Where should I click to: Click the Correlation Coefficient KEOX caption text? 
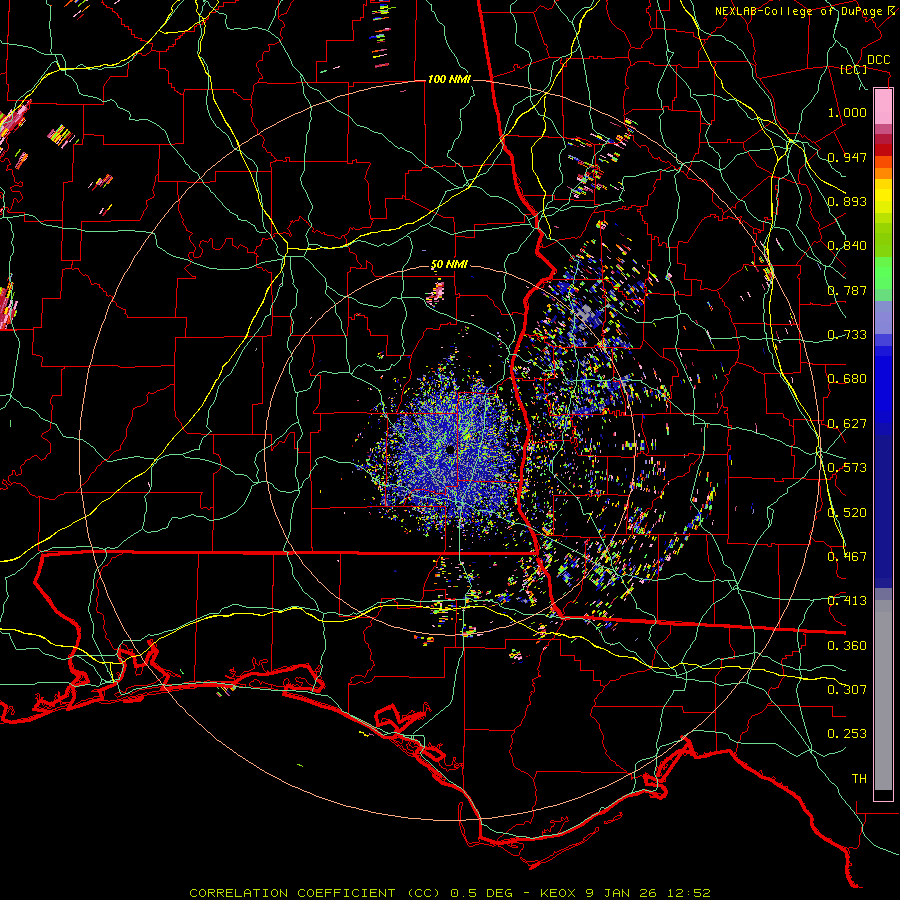coord(450,893)
